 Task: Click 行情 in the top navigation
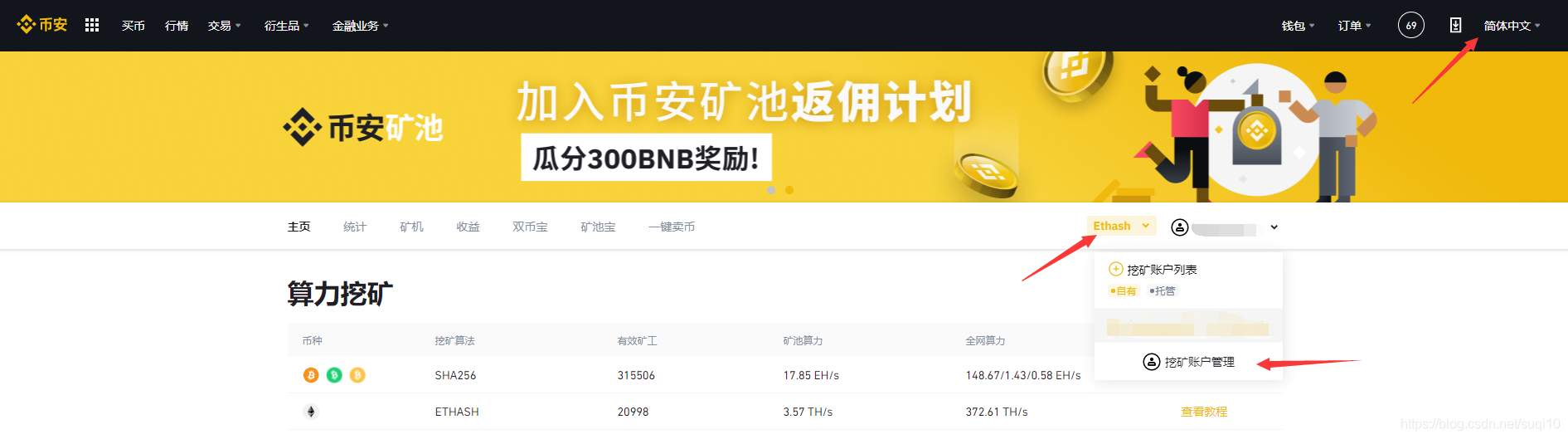[x=177, y=26]
